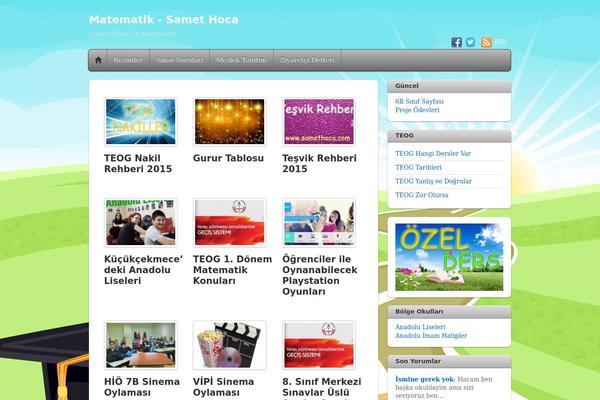Viewport: 600px width, 400px height.
Task: Open the Twitter profile icon
Action: coord(470,42)
